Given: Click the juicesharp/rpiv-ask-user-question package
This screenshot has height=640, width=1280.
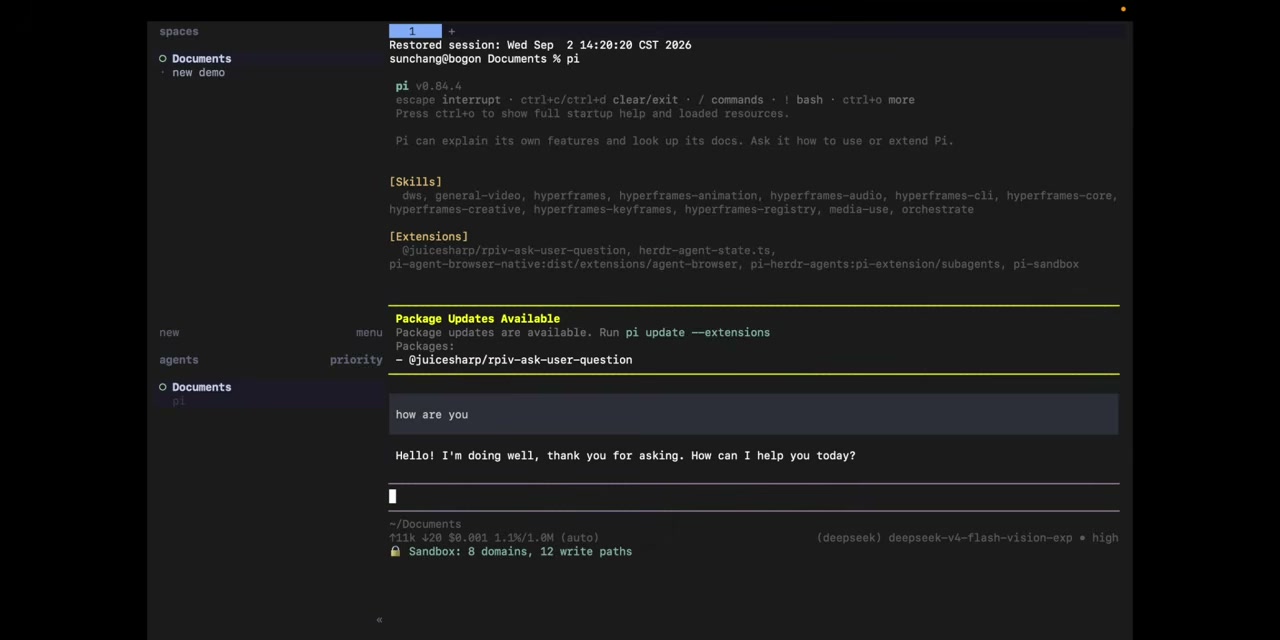Looking at the screenshot, I should pyautogui.click(x=520, y=360).
